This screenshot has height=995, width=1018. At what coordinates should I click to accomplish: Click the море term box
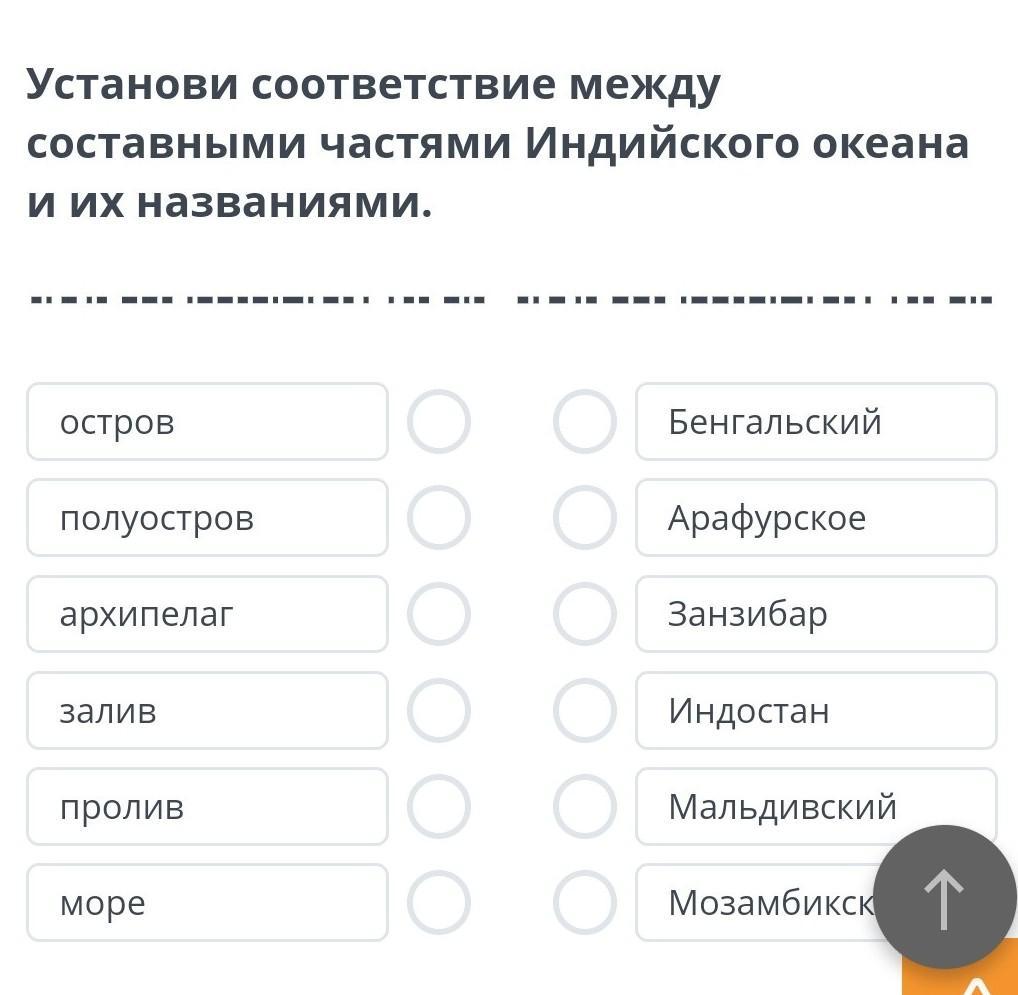(x=207, y=902)
